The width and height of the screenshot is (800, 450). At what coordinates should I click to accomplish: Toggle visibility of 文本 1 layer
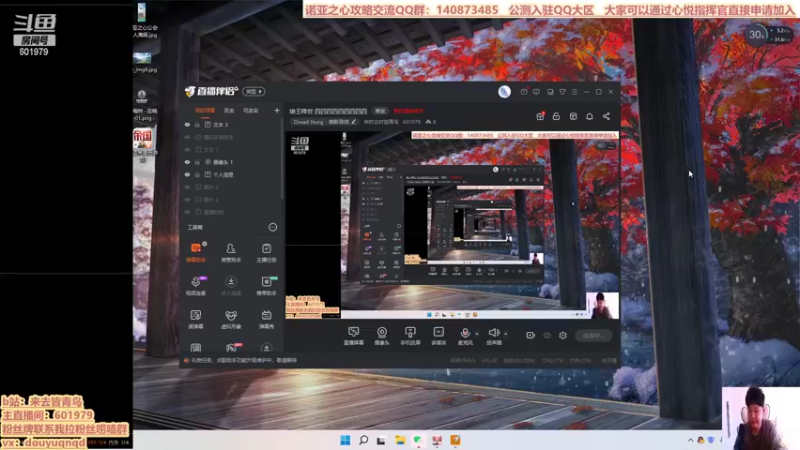pos(187,149)
